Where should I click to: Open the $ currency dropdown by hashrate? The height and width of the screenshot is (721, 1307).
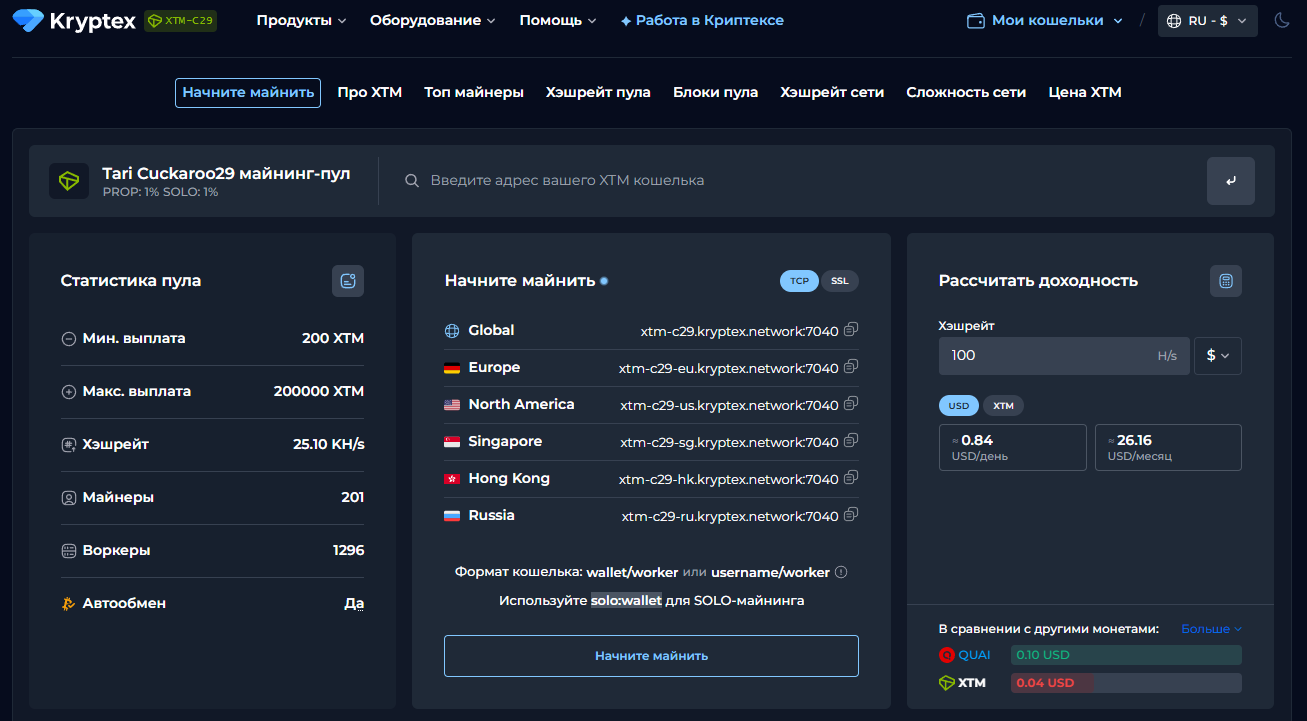click(1217, 356)
